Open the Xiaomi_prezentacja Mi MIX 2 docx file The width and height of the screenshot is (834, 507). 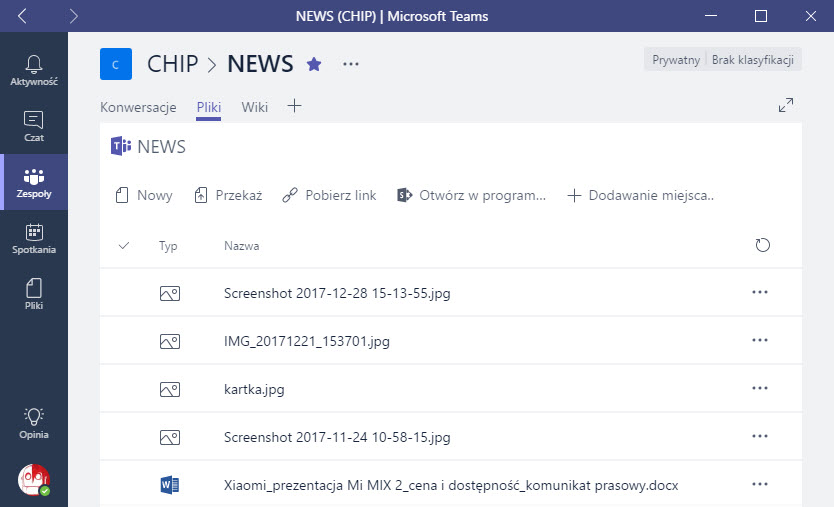coord(451,485)
